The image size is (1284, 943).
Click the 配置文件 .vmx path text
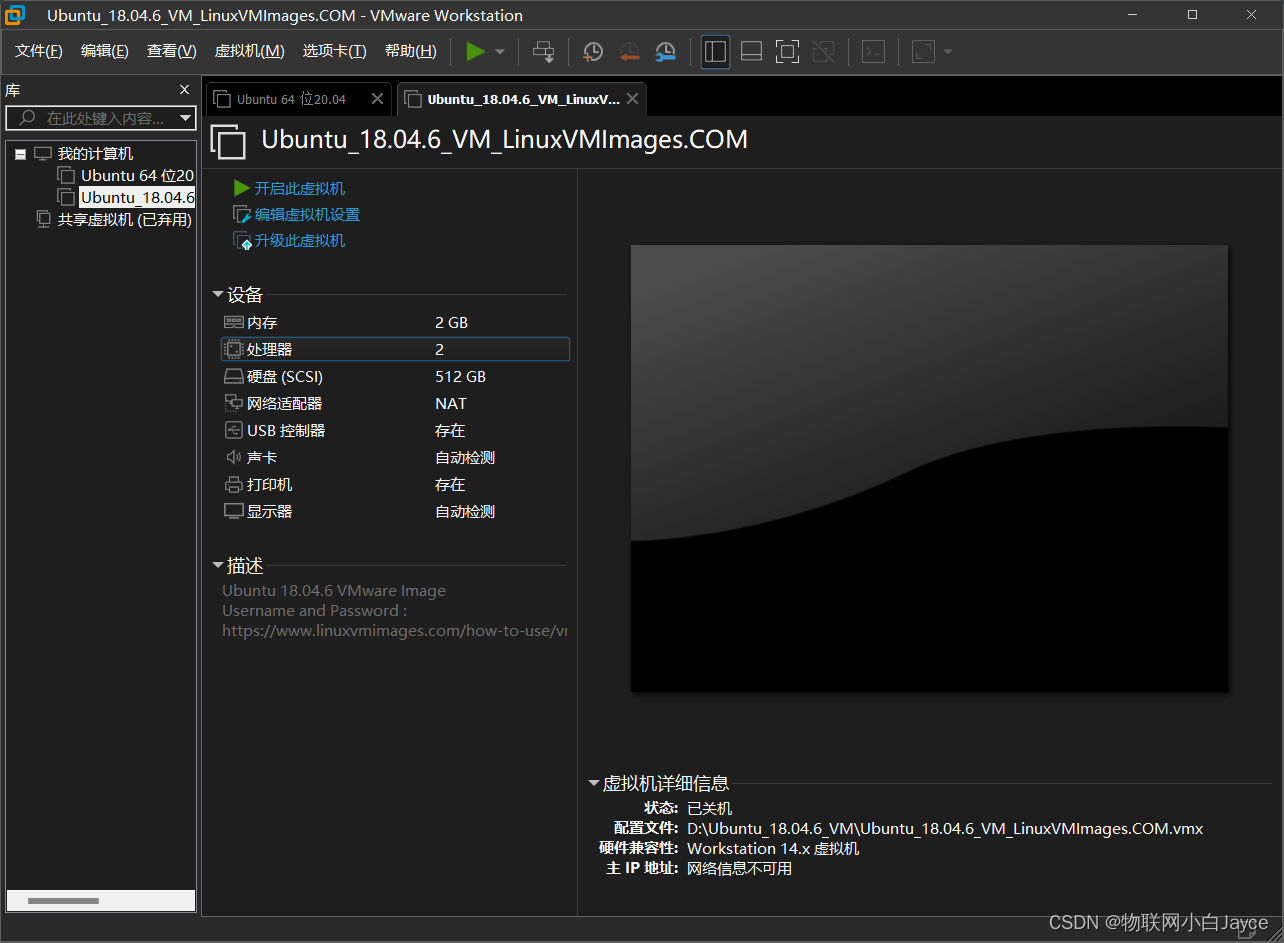[x=945, y=828]
